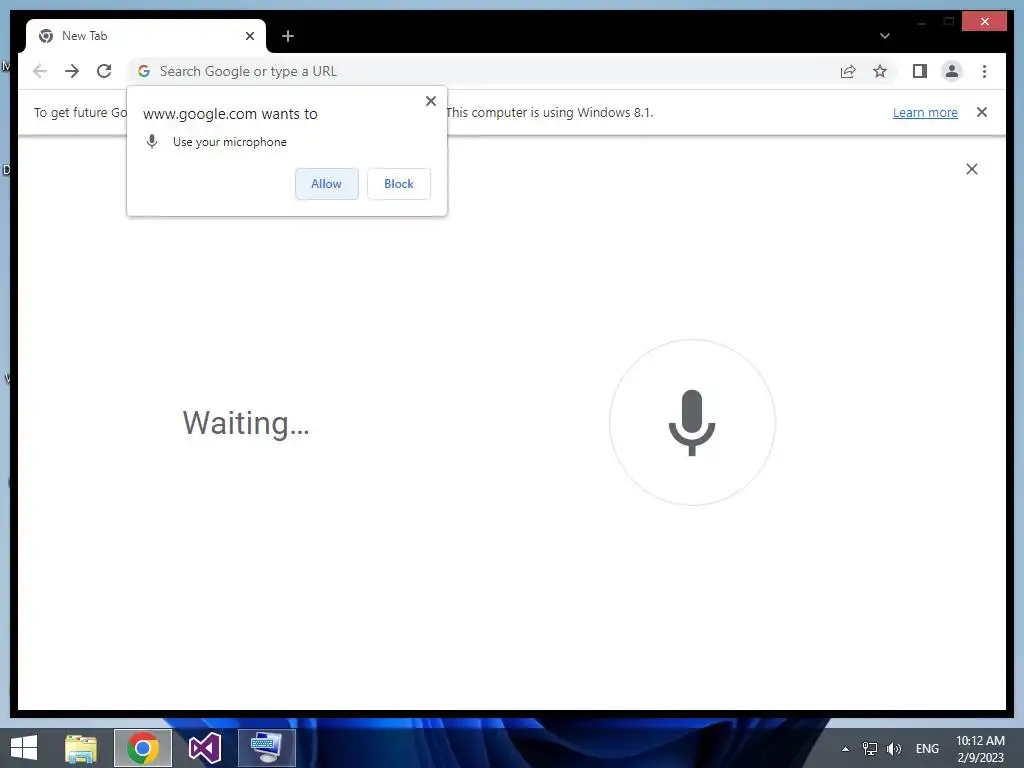Bookmark this tab with the star icon
The image size is (1024, 768).
880,71
